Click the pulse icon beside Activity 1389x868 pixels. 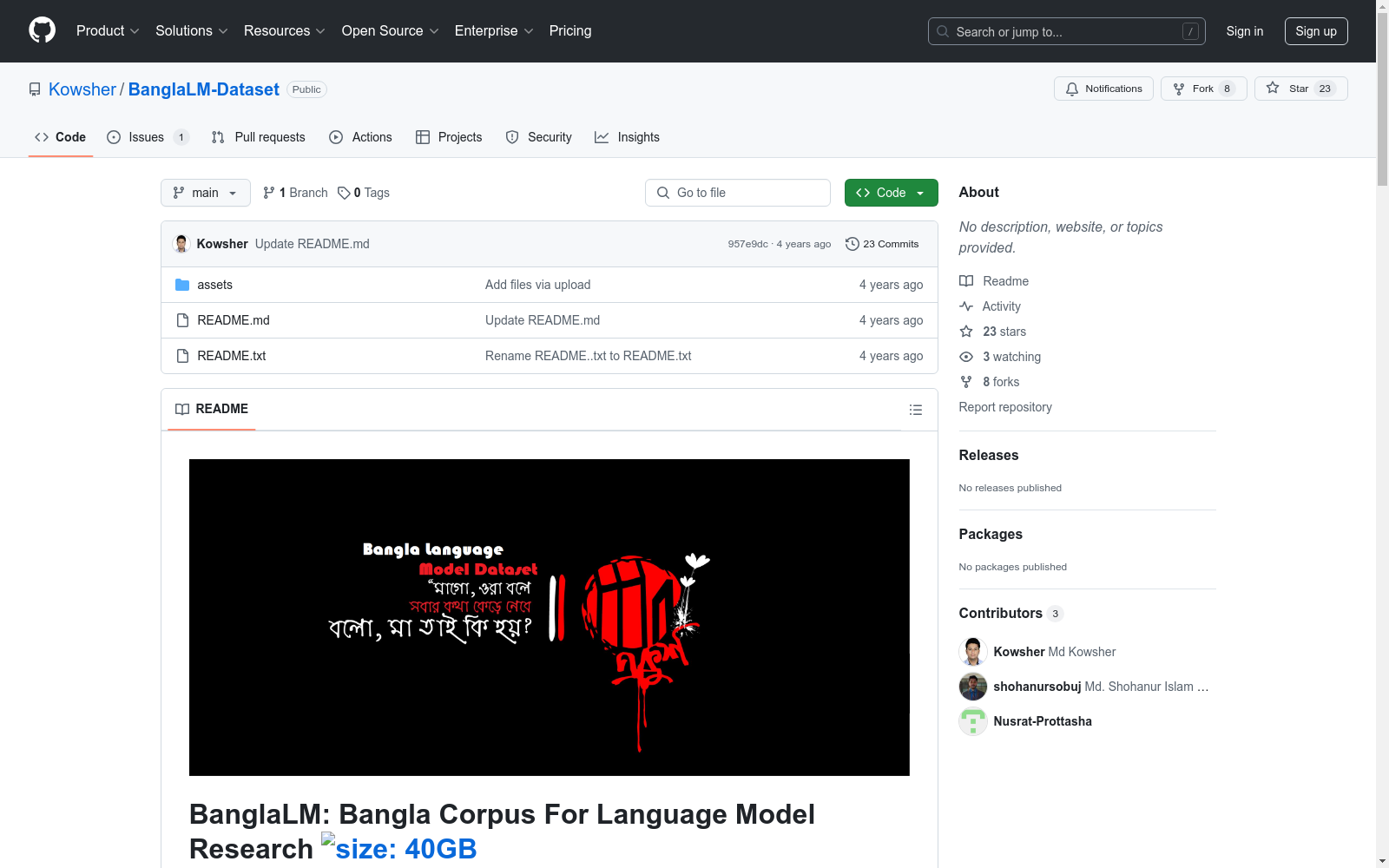click(x=966, y=306)
